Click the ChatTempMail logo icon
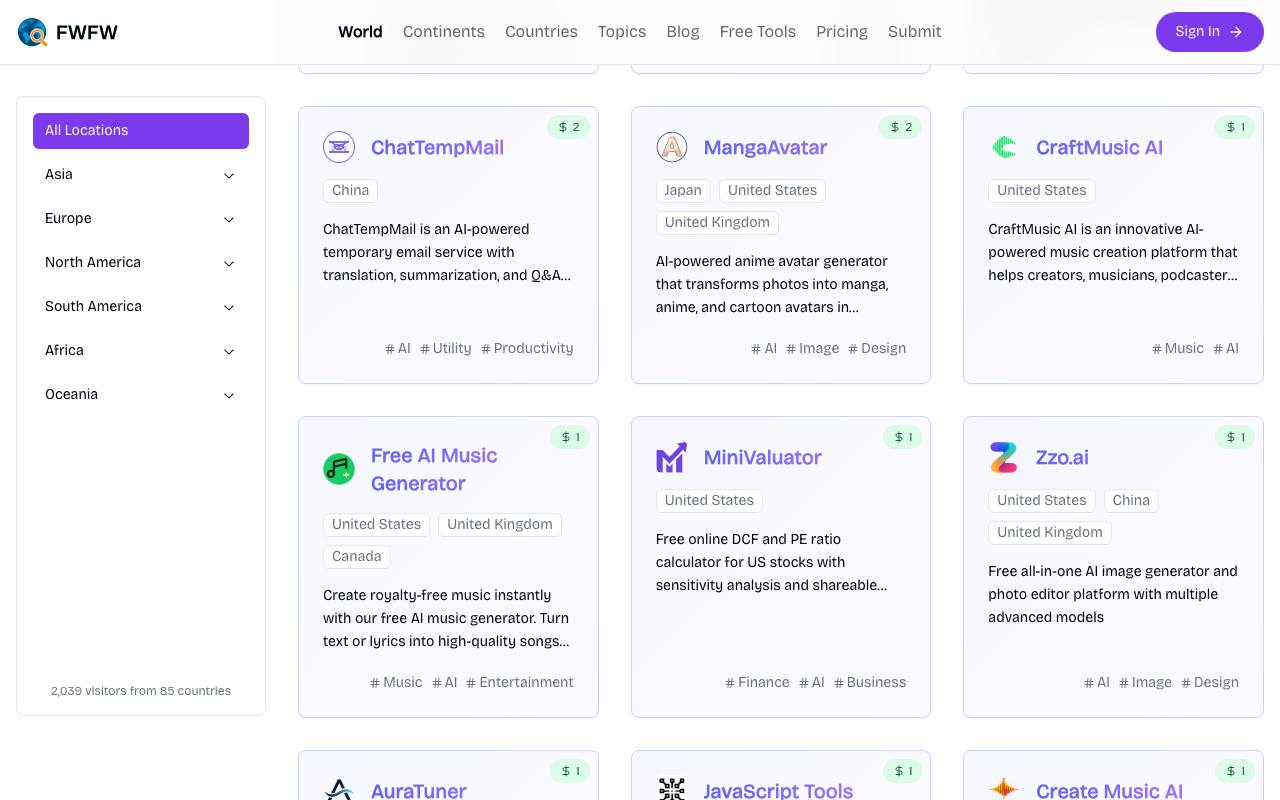The height and width of the screenshot is (800, 1280). pos(339,147)
